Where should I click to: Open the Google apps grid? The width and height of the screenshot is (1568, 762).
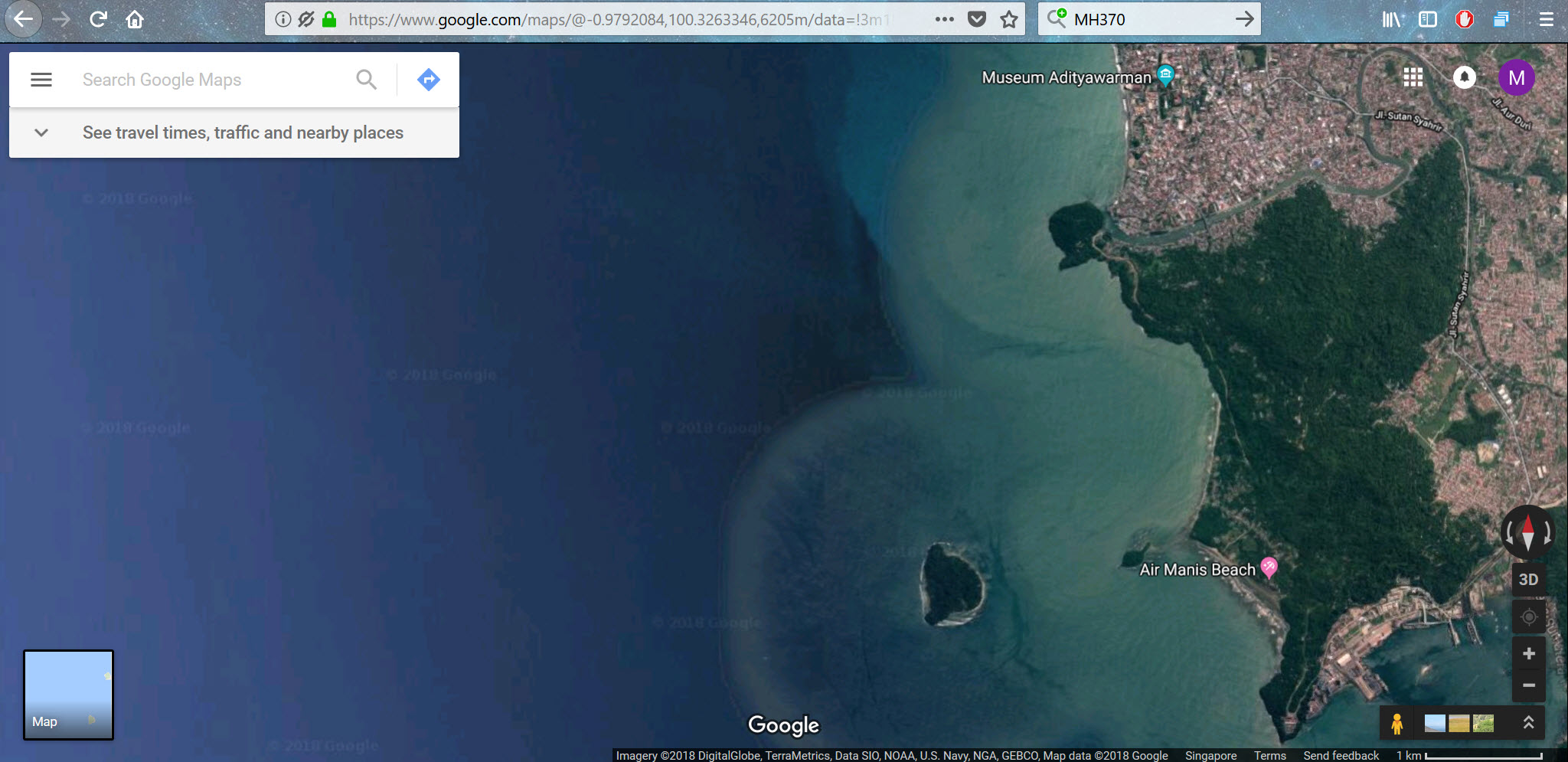tap(1413, 77)
